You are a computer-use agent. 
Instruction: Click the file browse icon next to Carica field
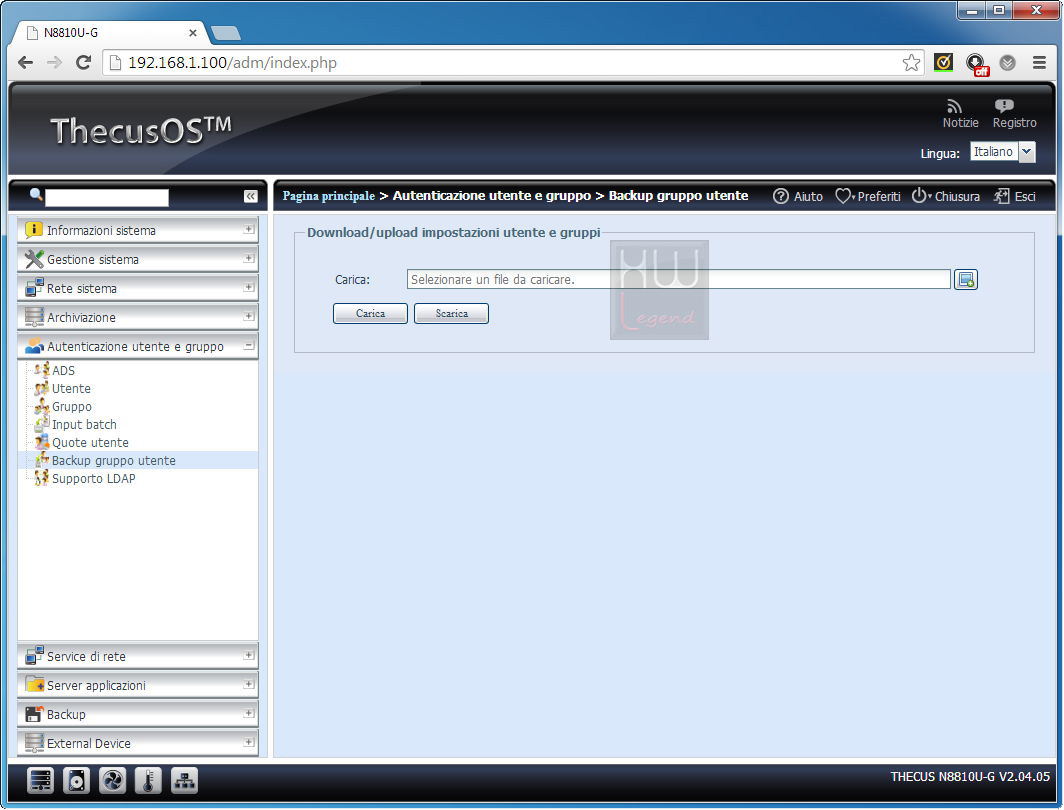tap(966, 279)
